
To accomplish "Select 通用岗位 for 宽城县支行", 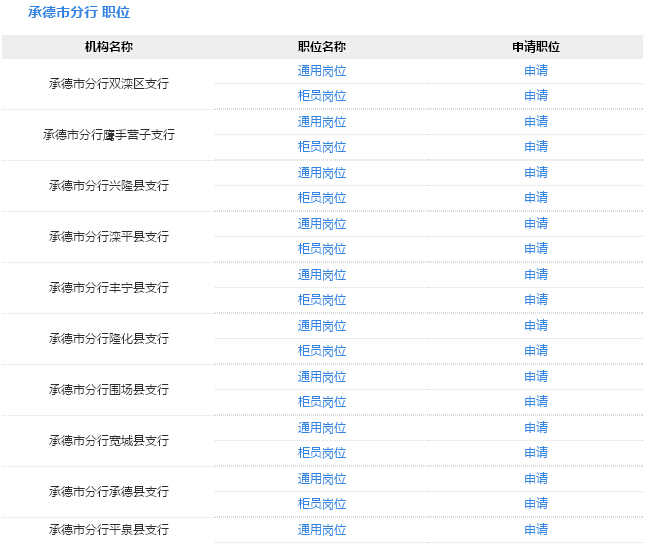I will pyautogui.click(x=322, y=428).
